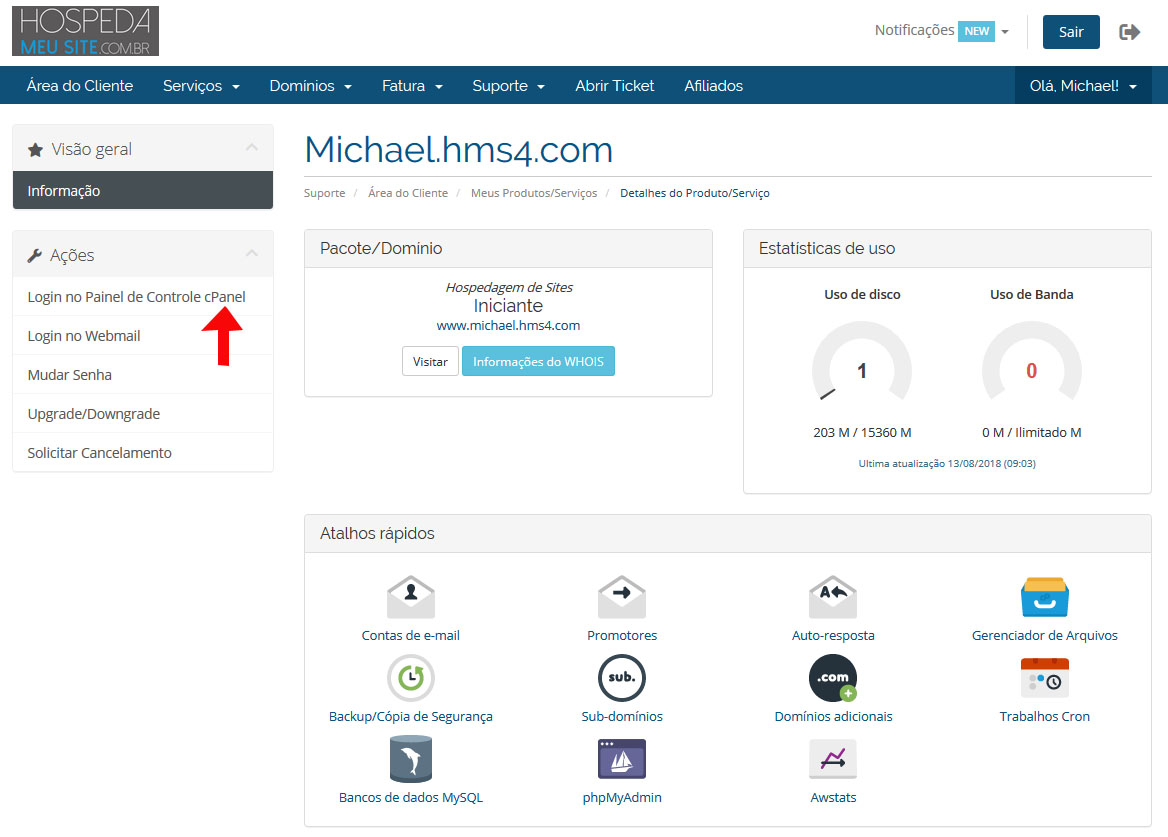Click the Backup/Cópia de Segurança text link
The image size is (1168, 837).
coord(410,716)
